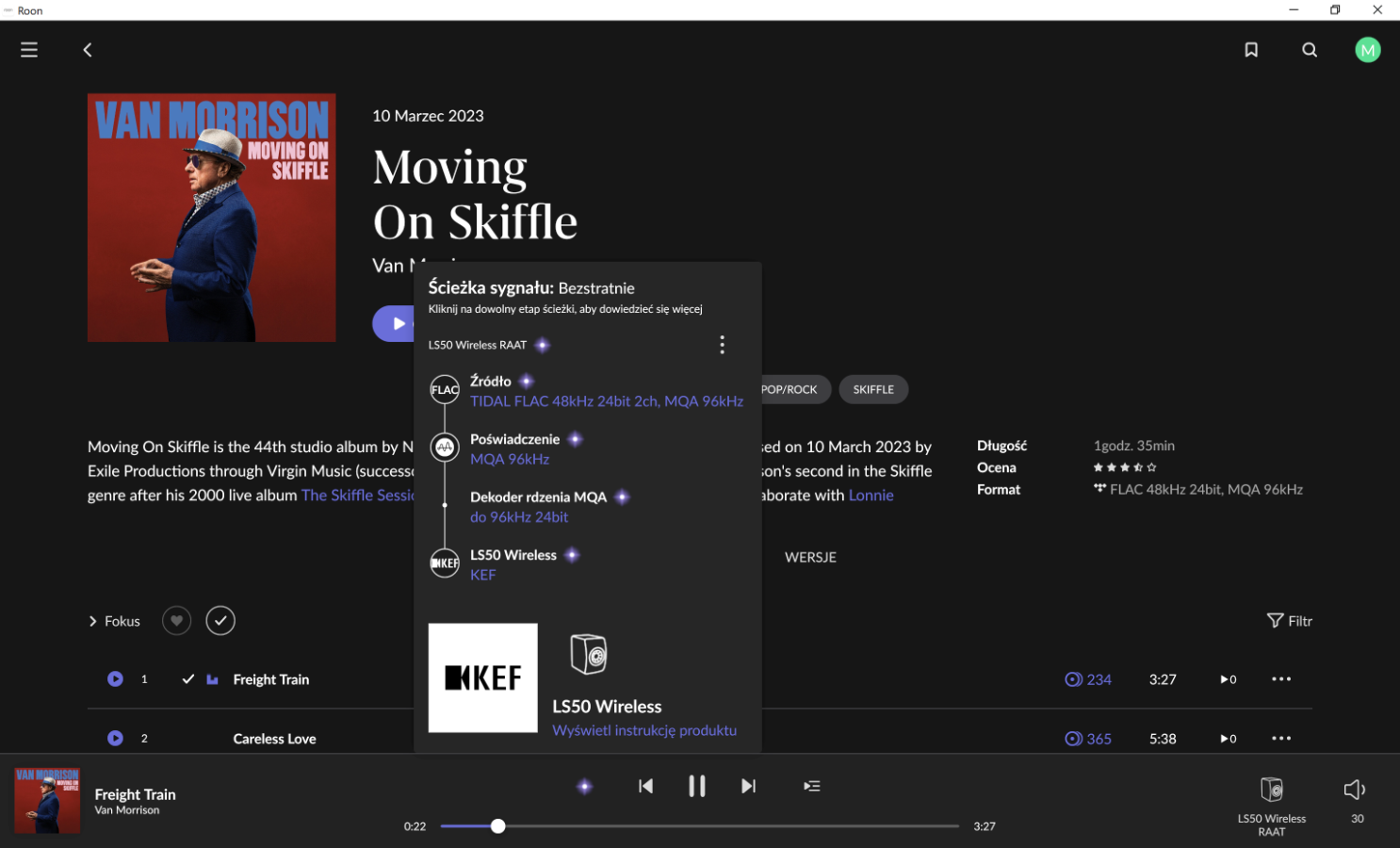The width and height of the screenshot is (1400, 848).
Task: Click MQA authentication waveform icon
Action: pos(445,447)
